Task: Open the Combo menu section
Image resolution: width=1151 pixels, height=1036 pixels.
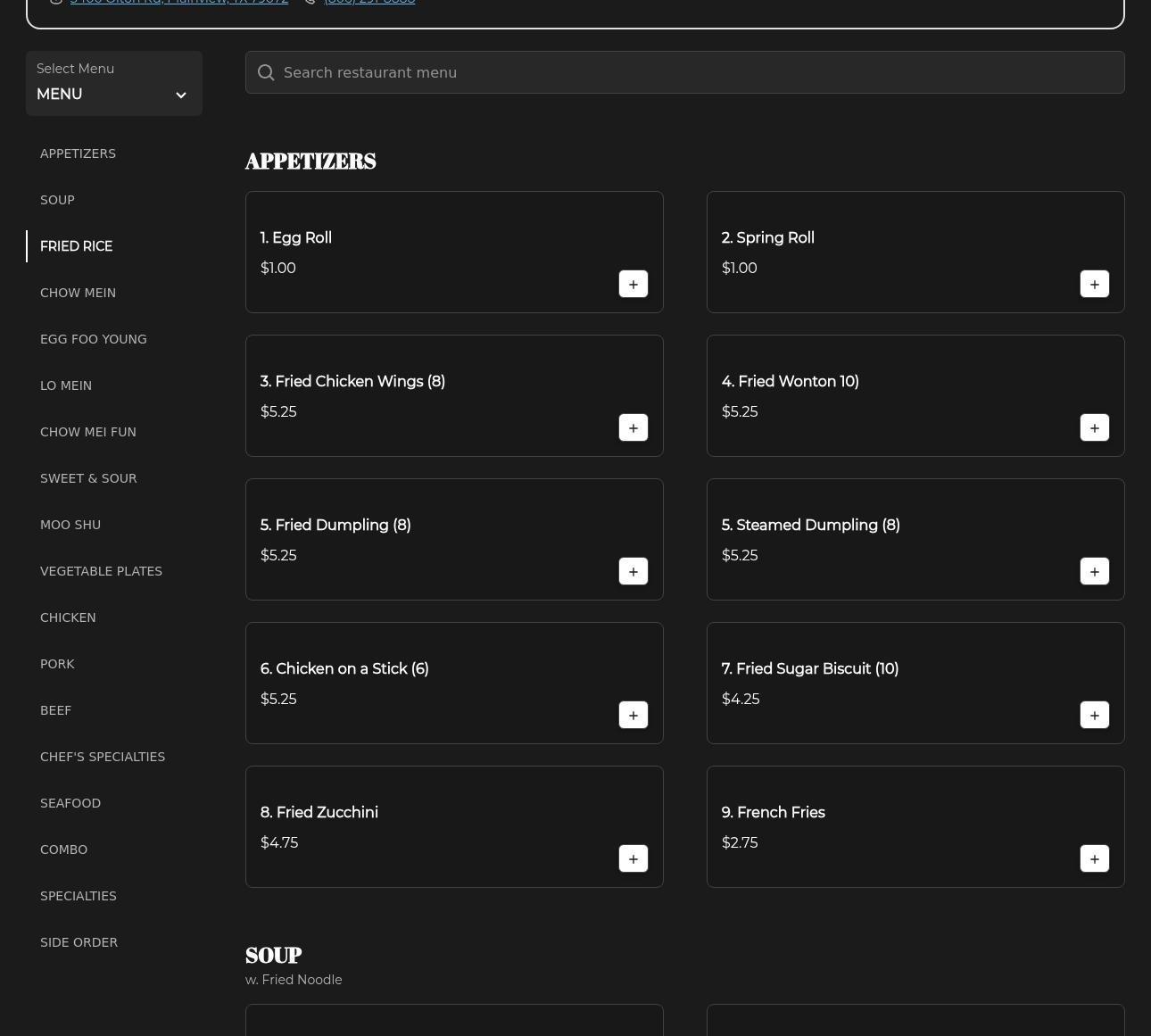Action: (63, 850)
